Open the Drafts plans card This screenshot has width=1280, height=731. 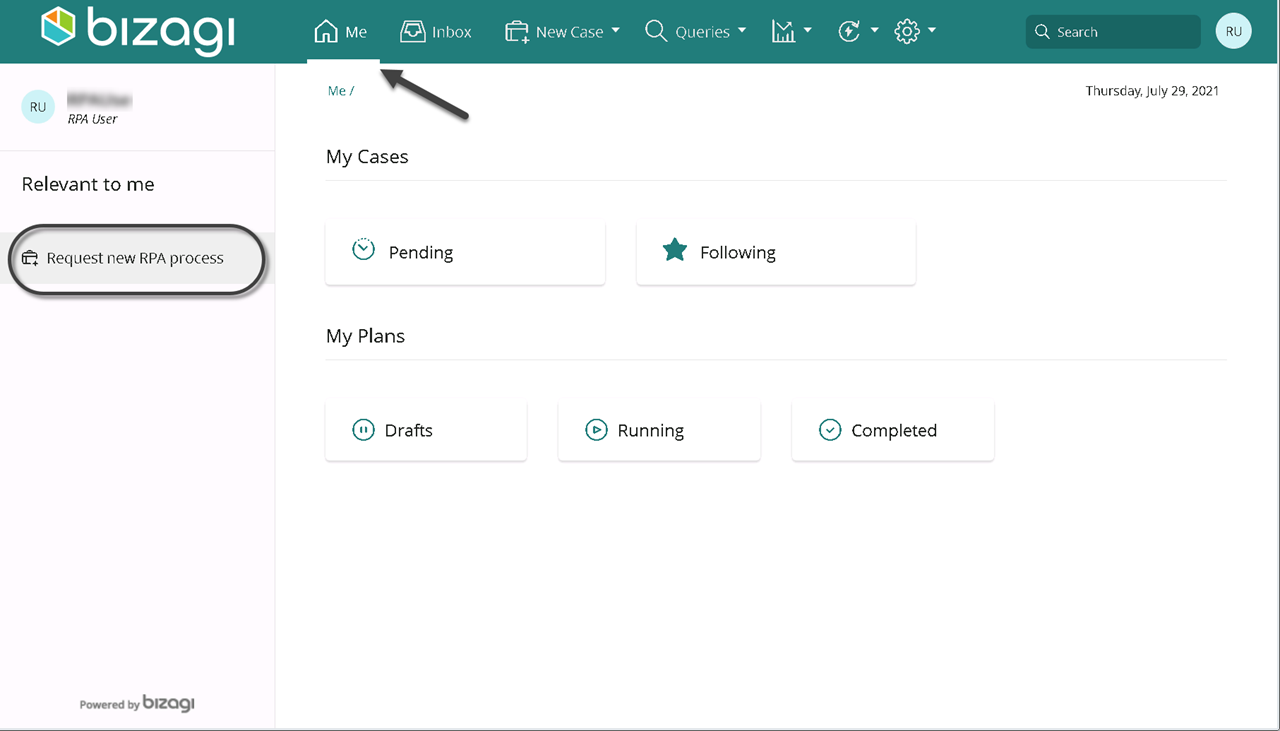[x=426, y=430]
